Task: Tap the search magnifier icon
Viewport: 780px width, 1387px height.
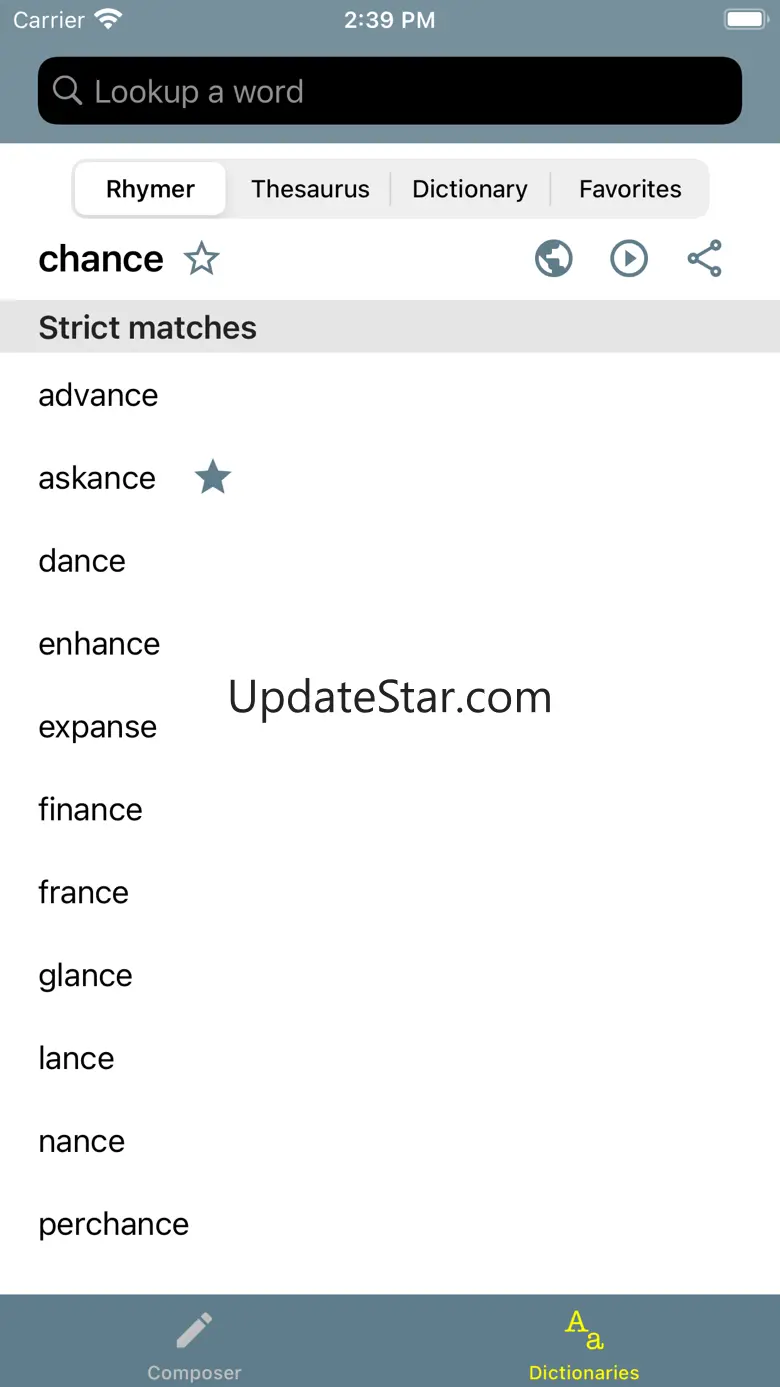Action: pos(67,91)
